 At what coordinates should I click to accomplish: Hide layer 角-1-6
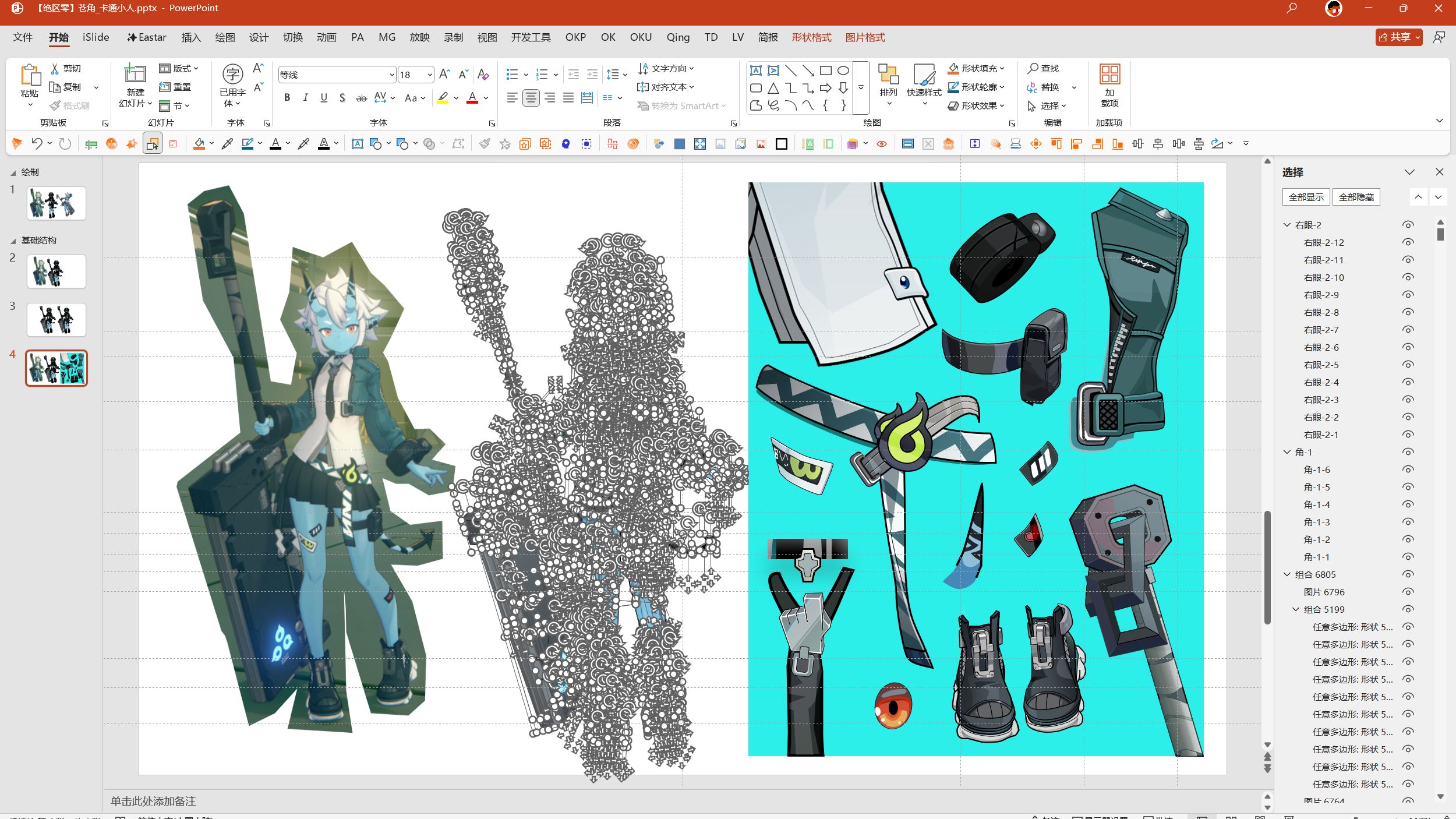click(x=1408, y=469)
